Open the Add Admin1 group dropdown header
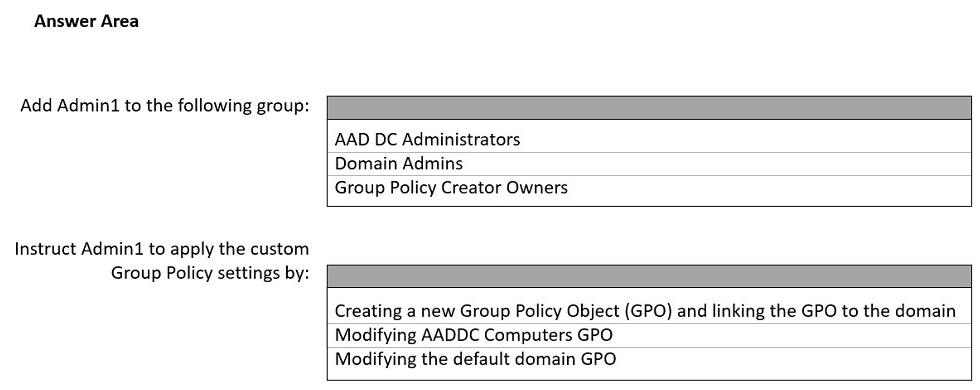 click(x=649, y=108)
